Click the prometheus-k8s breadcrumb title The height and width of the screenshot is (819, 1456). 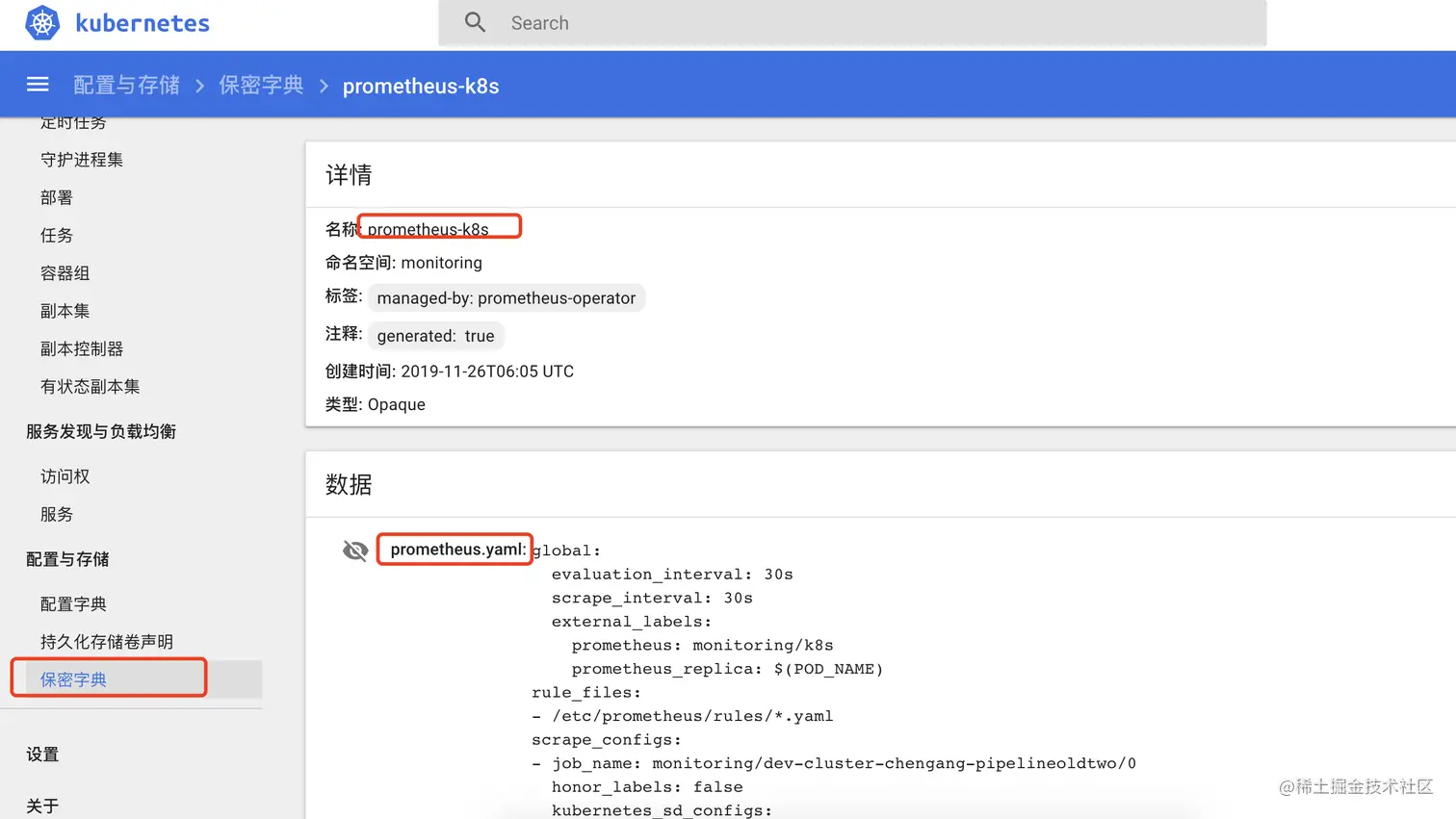point(421,86)
